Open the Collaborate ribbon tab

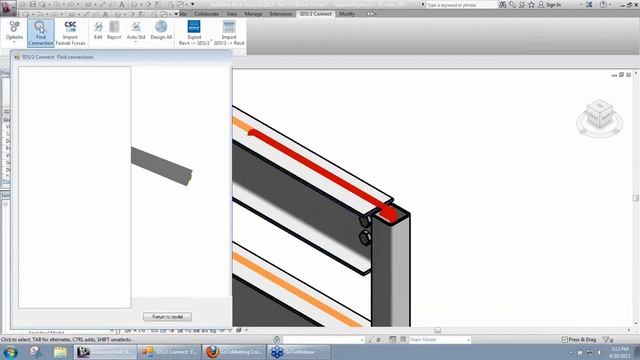point(206,14)
